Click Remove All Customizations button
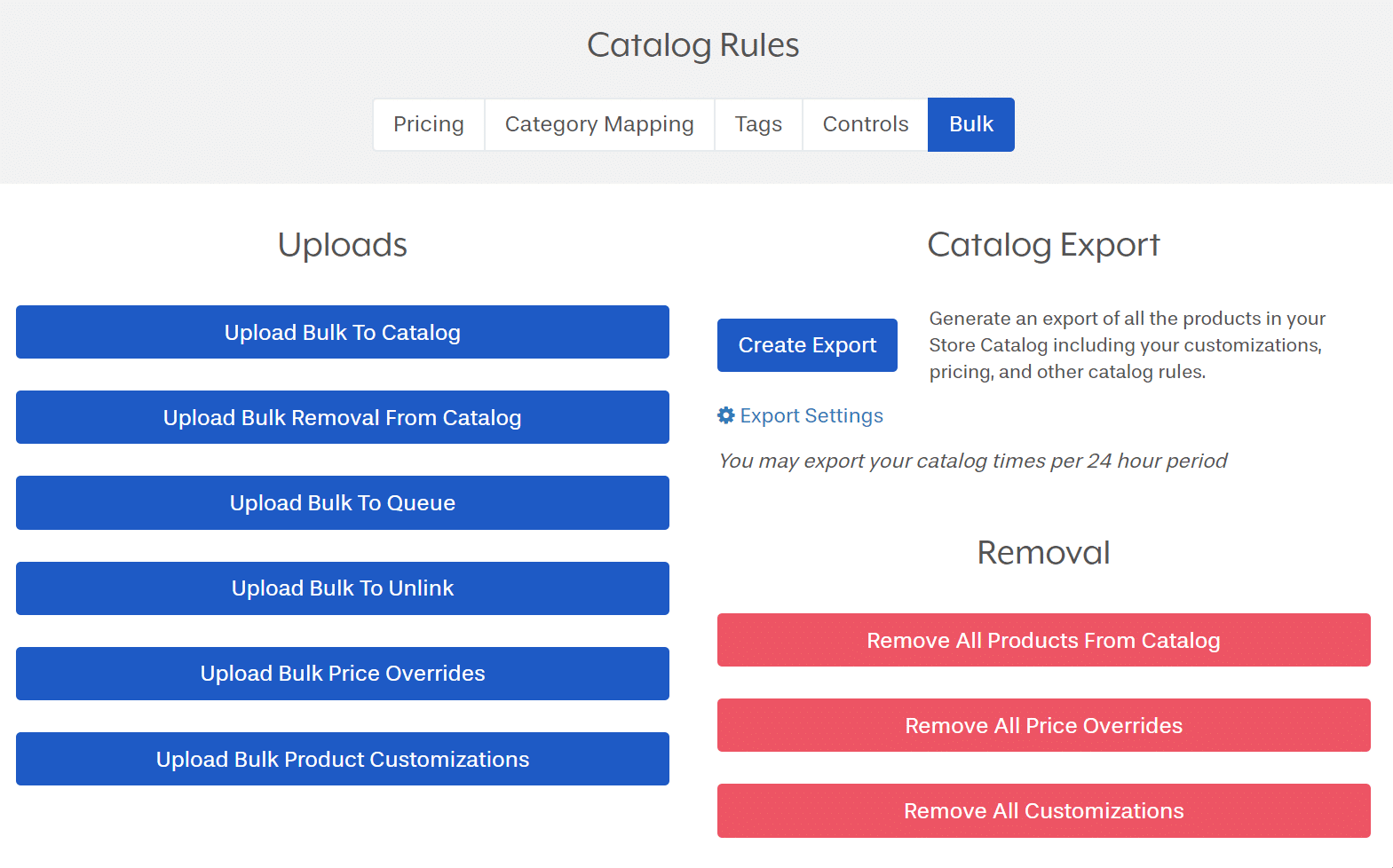 pos(1043,810)
